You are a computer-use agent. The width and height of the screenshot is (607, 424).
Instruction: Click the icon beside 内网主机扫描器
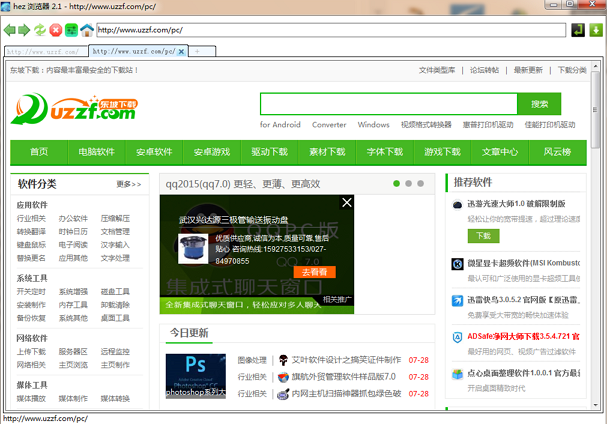(283, 394)
